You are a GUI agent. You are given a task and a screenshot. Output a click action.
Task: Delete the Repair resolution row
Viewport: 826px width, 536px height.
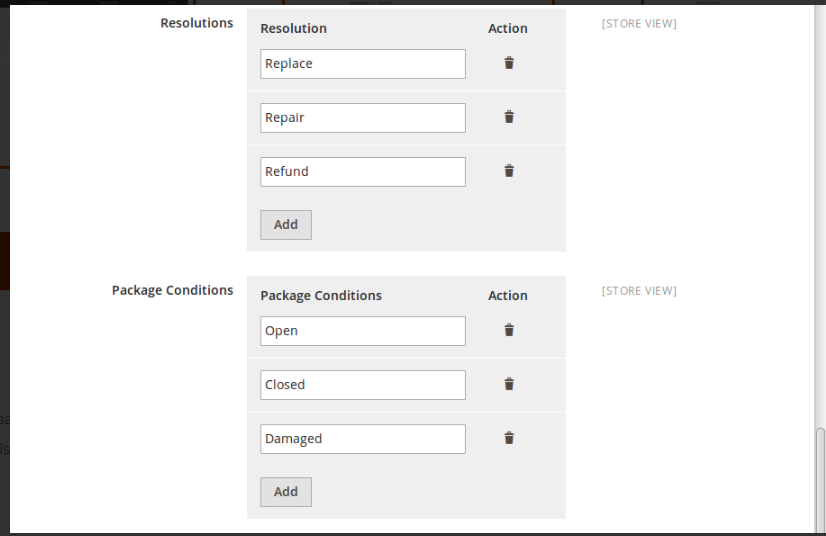(x=509, y=117)
